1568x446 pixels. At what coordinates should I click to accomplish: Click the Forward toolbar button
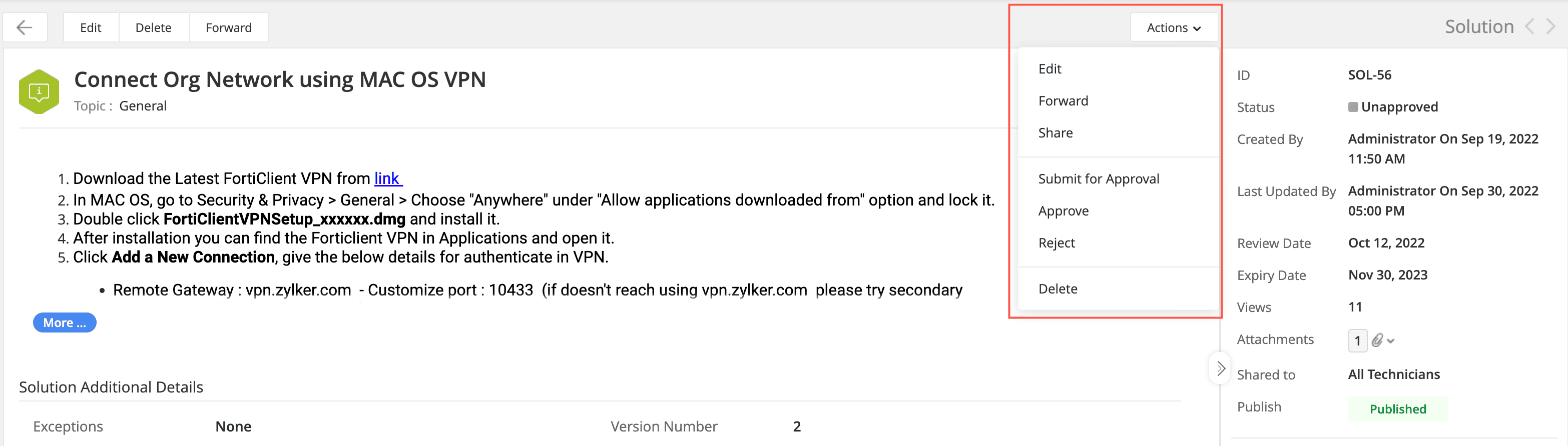pyautogui.click(x=228, y=27)
